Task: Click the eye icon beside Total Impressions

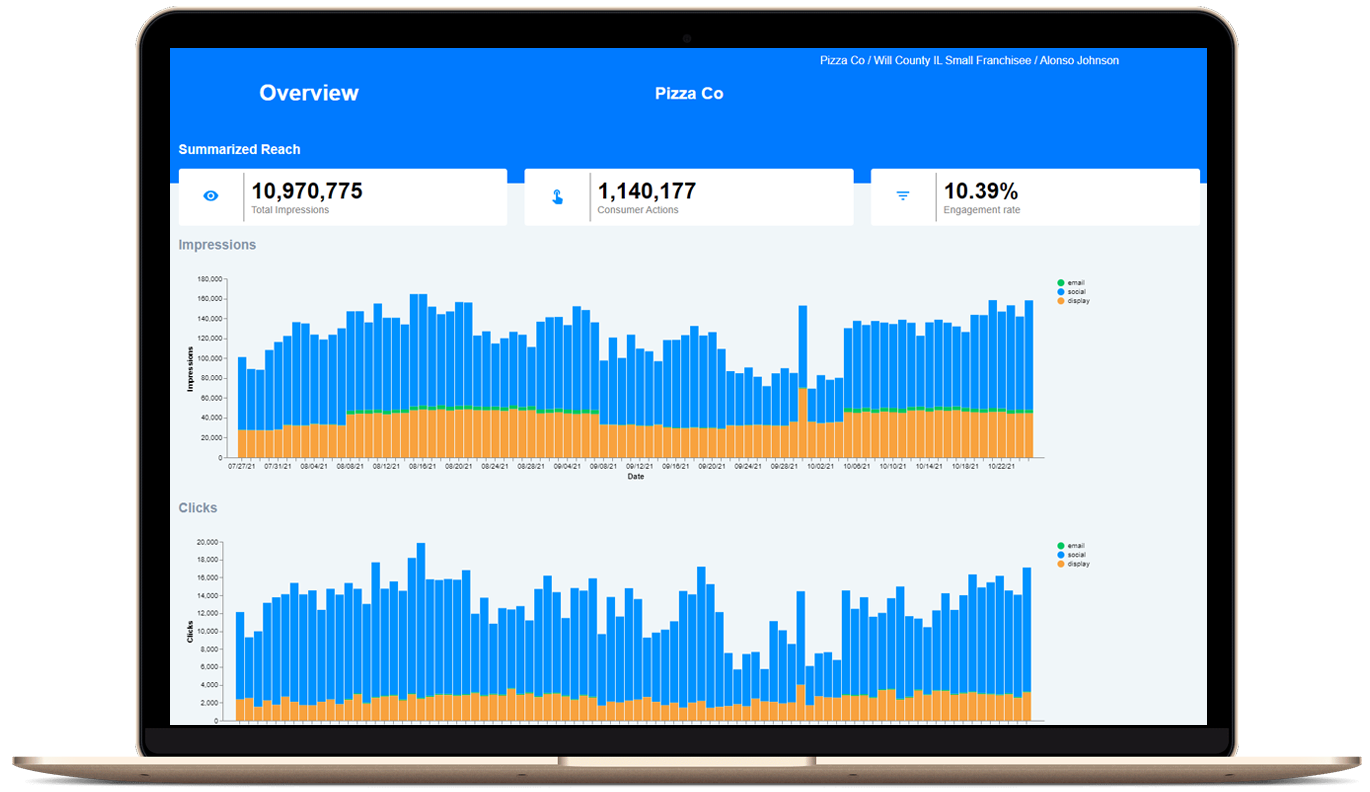Action: pyautogui.click(x=210, y=196)
